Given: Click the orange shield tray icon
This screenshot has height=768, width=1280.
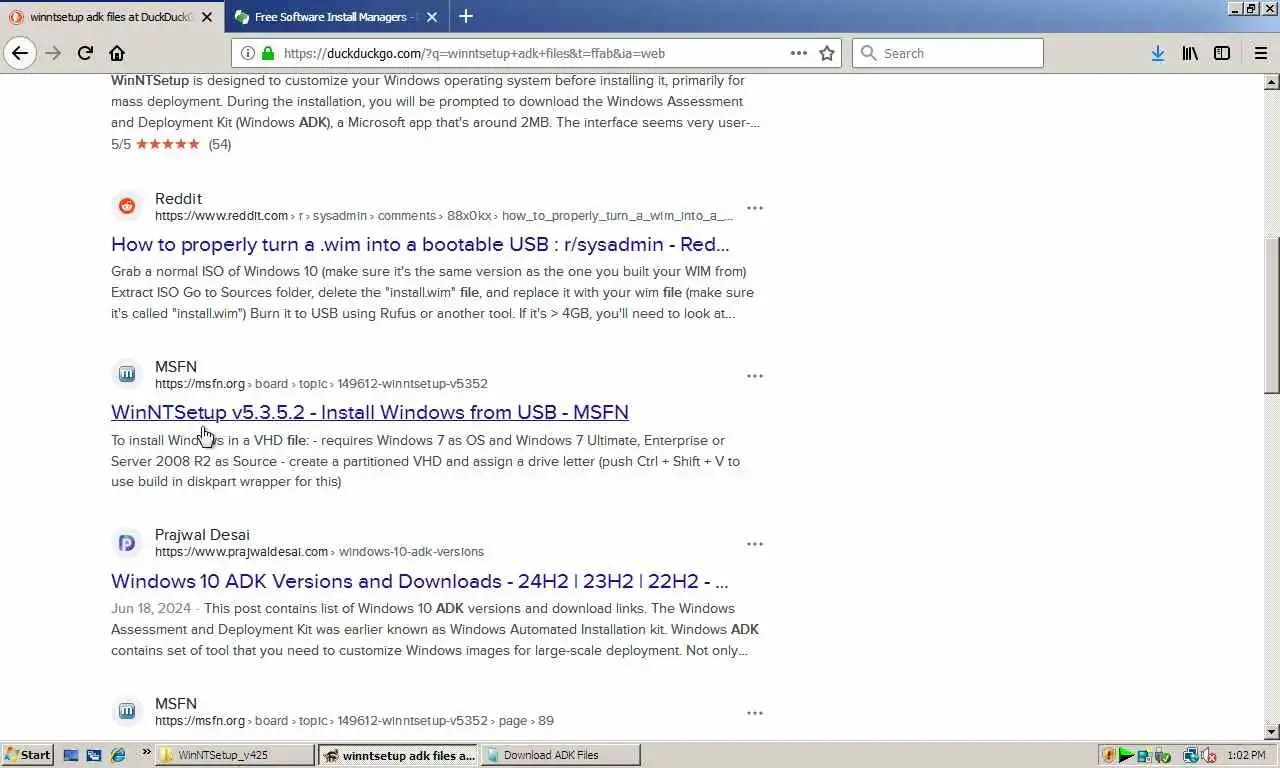Looking at the screenshot, I should (x=1108, y=756).
